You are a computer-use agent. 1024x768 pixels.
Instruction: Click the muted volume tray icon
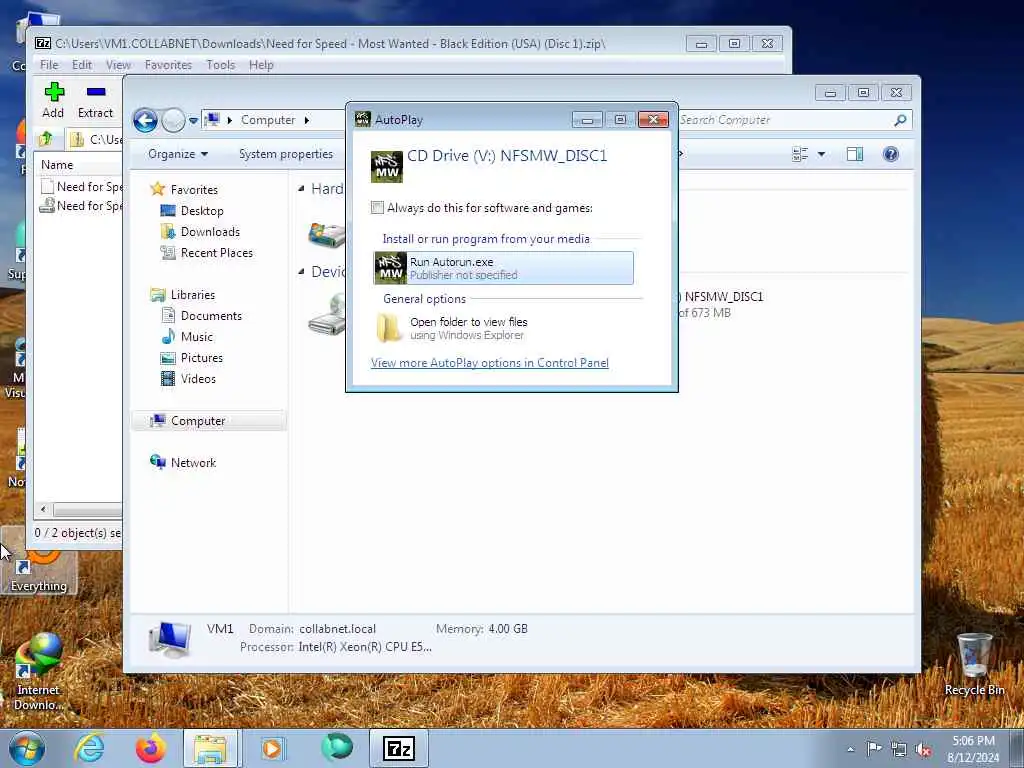pyautogui.click(x=923, y=749)
